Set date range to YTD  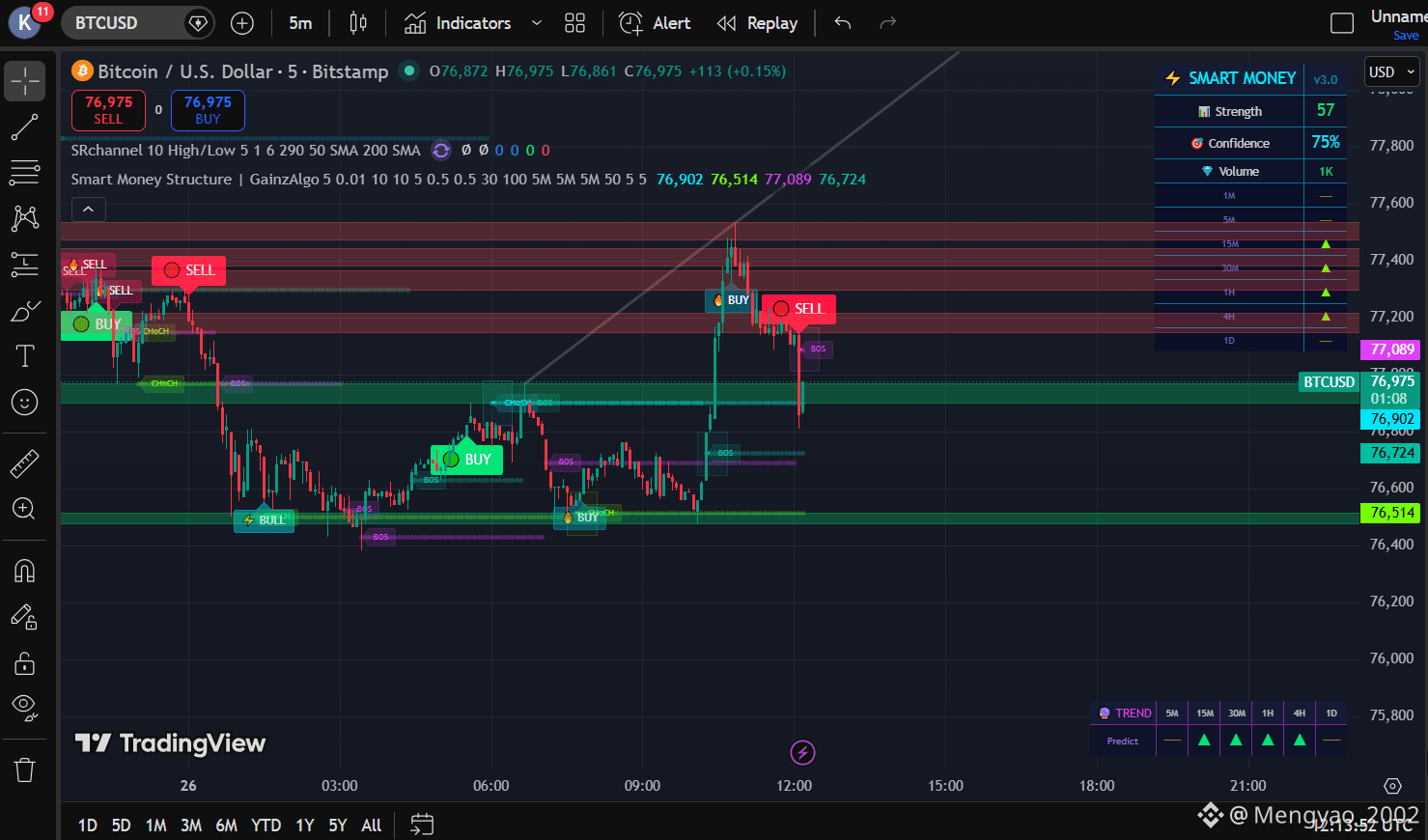click(x=266, y=826)
